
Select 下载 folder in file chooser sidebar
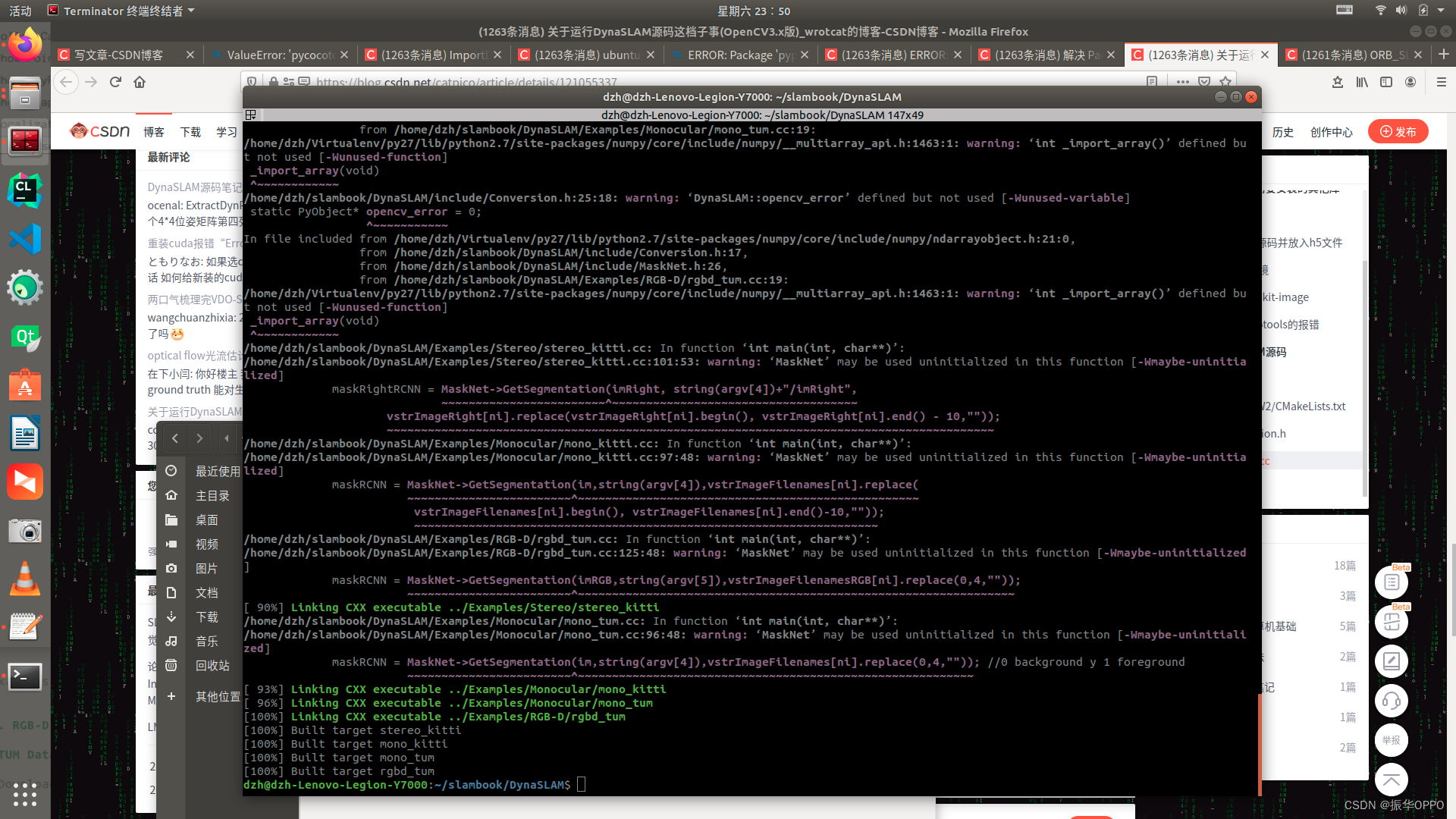tap(206, 617)
